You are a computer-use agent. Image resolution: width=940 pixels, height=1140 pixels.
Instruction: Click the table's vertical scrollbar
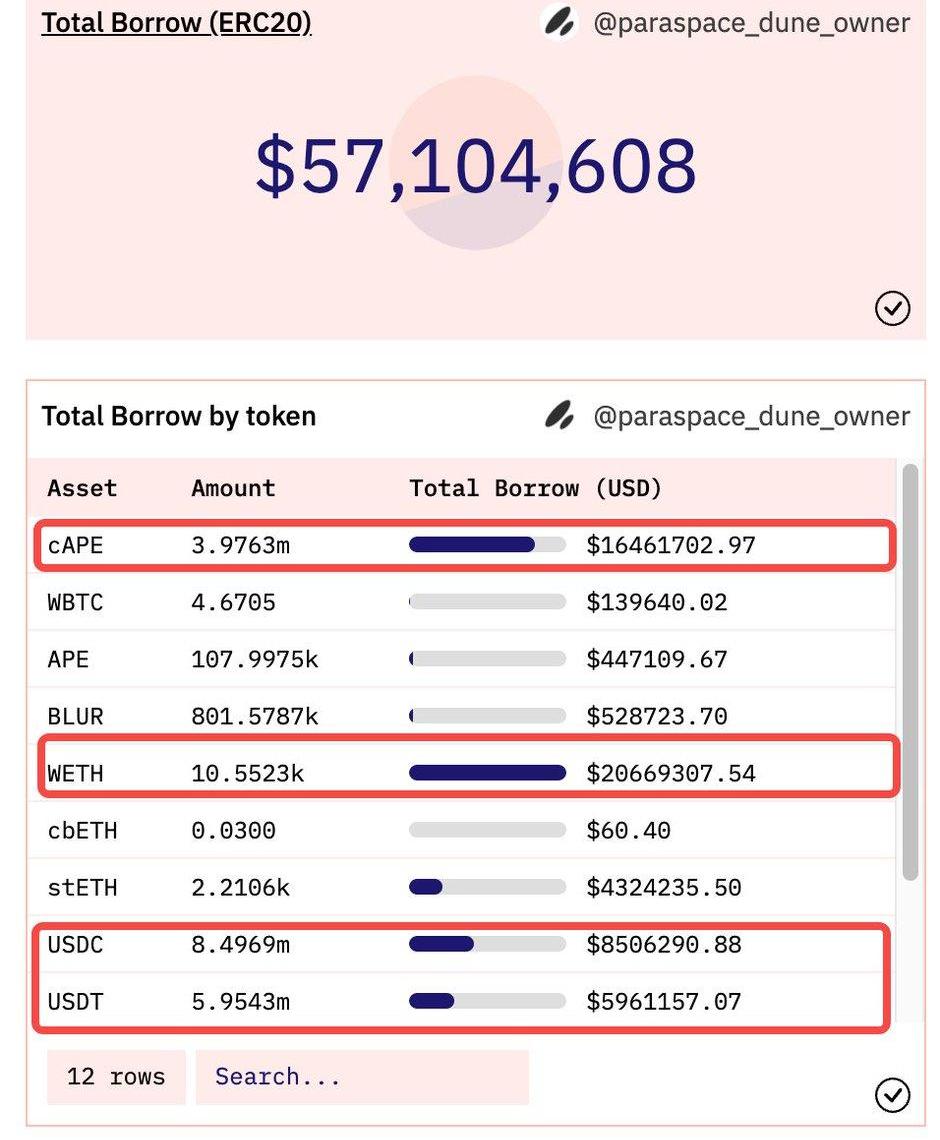pos(910,672)
